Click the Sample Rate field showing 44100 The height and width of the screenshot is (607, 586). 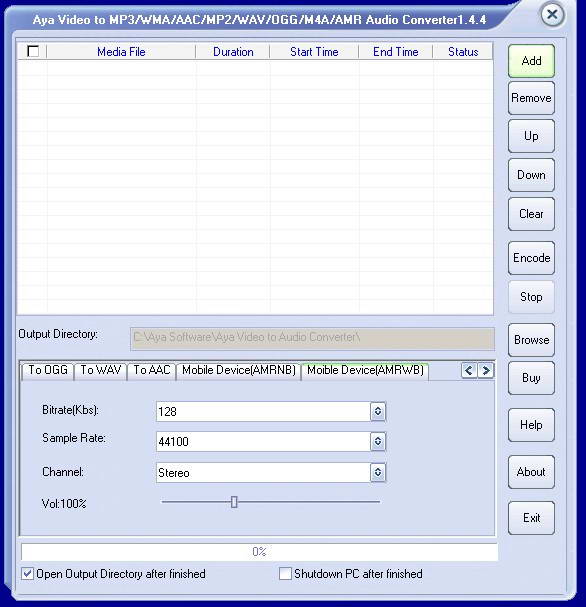pos(263,441)
